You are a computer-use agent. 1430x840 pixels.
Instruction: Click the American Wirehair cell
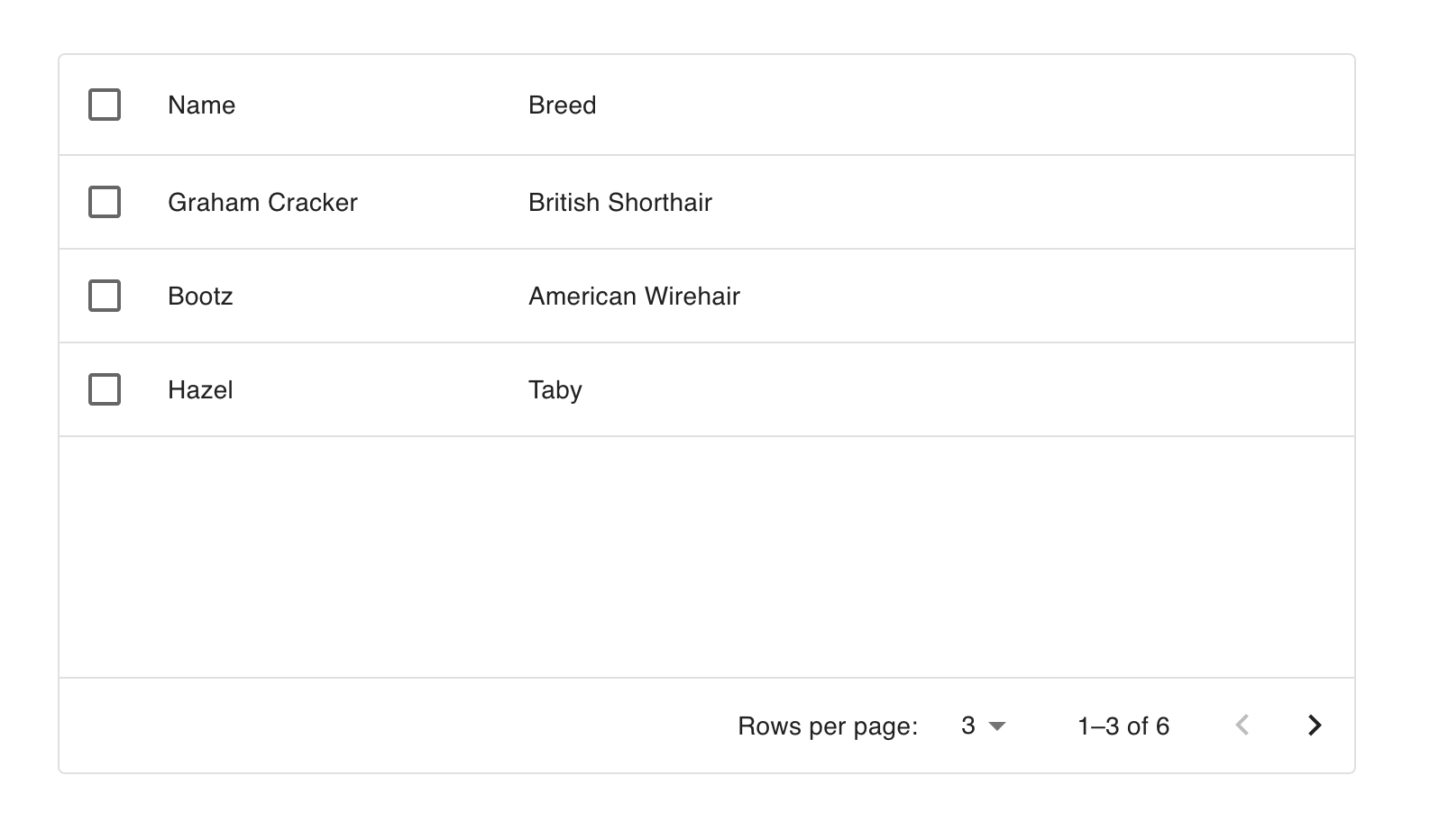pos(634,296)
